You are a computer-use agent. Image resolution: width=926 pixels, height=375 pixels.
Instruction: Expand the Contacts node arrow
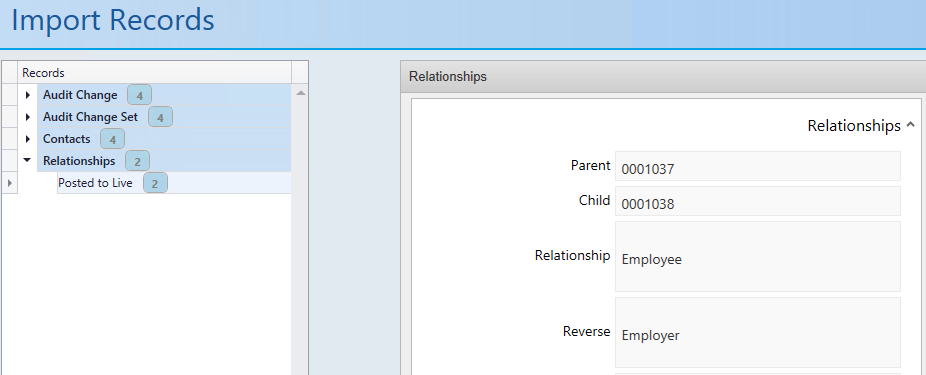pyautogui.click(x=28, y=139)
